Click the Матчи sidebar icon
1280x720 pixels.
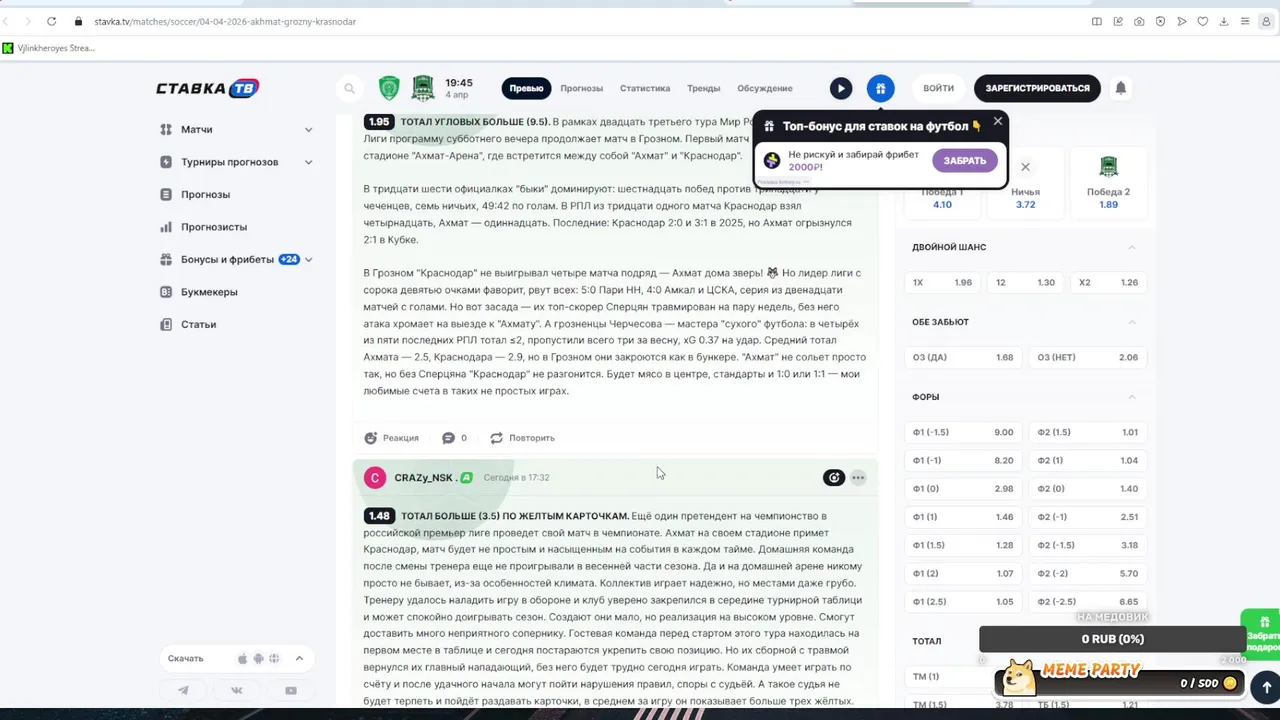pyautogui.click(x=166, y=129)
